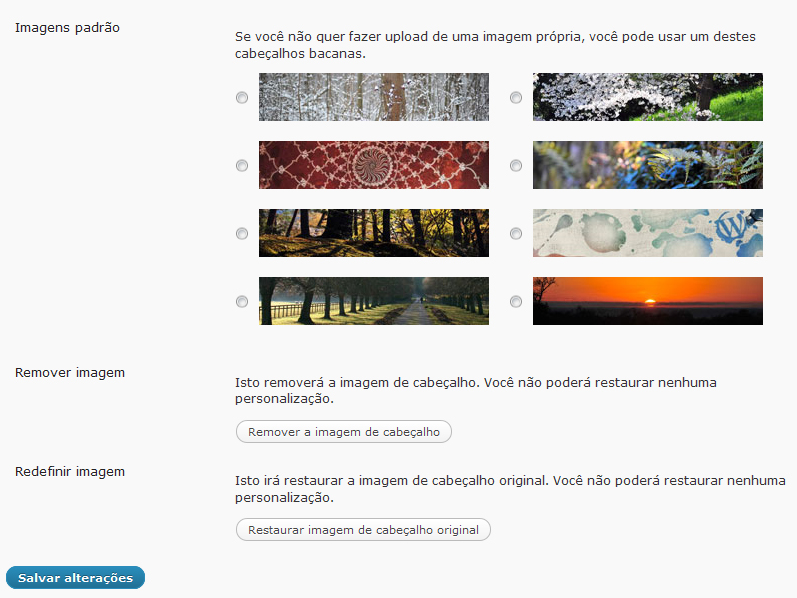Select radio button for WordPress inkblot header

[516, 233]
